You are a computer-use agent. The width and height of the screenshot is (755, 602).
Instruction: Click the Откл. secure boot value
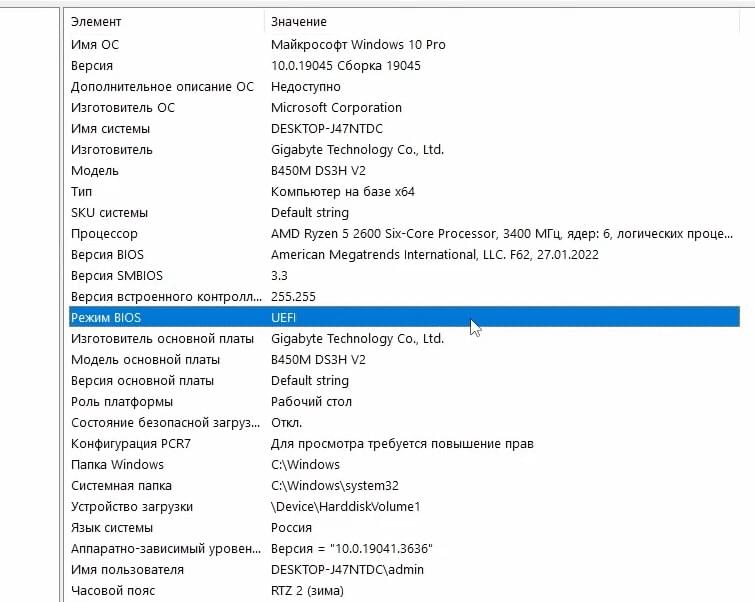286,423
